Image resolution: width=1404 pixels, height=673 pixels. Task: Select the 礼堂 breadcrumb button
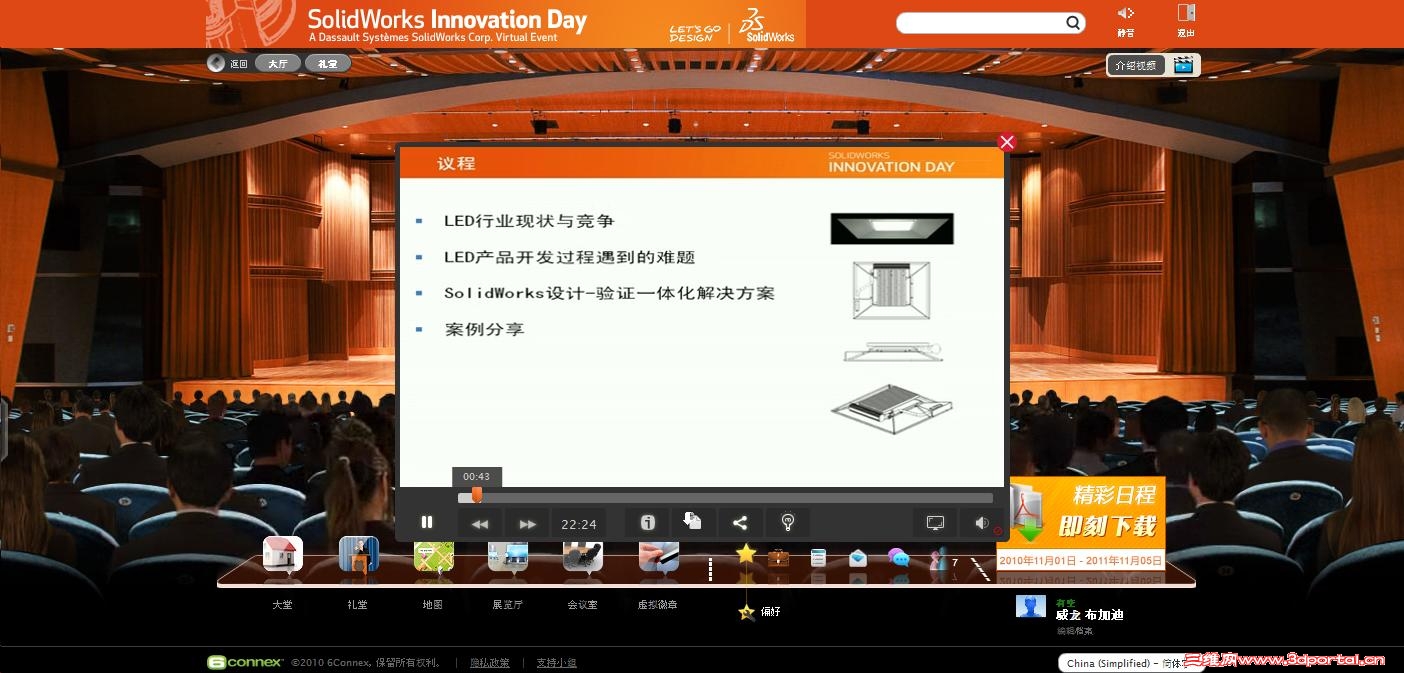[x=328, y=63]
